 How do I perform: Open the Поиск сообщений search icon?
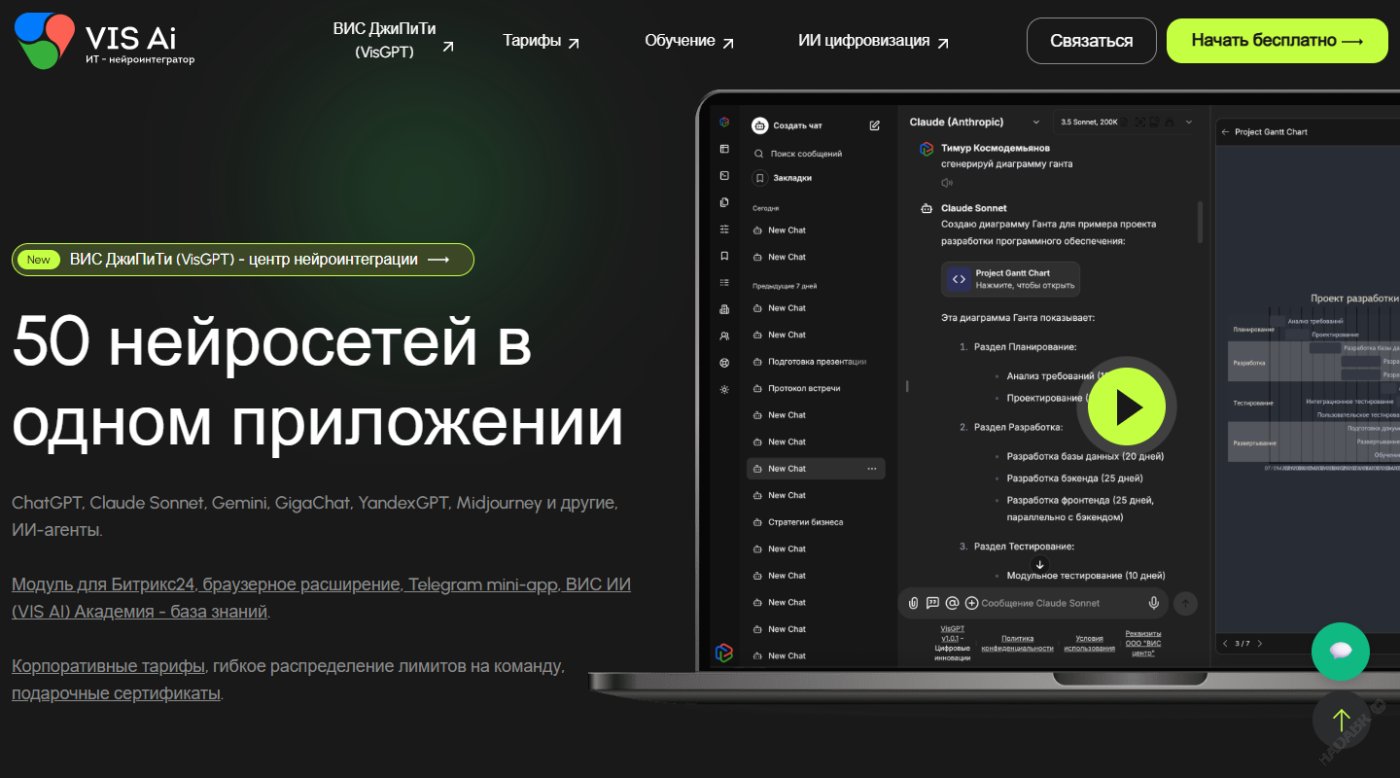(759, 153)
